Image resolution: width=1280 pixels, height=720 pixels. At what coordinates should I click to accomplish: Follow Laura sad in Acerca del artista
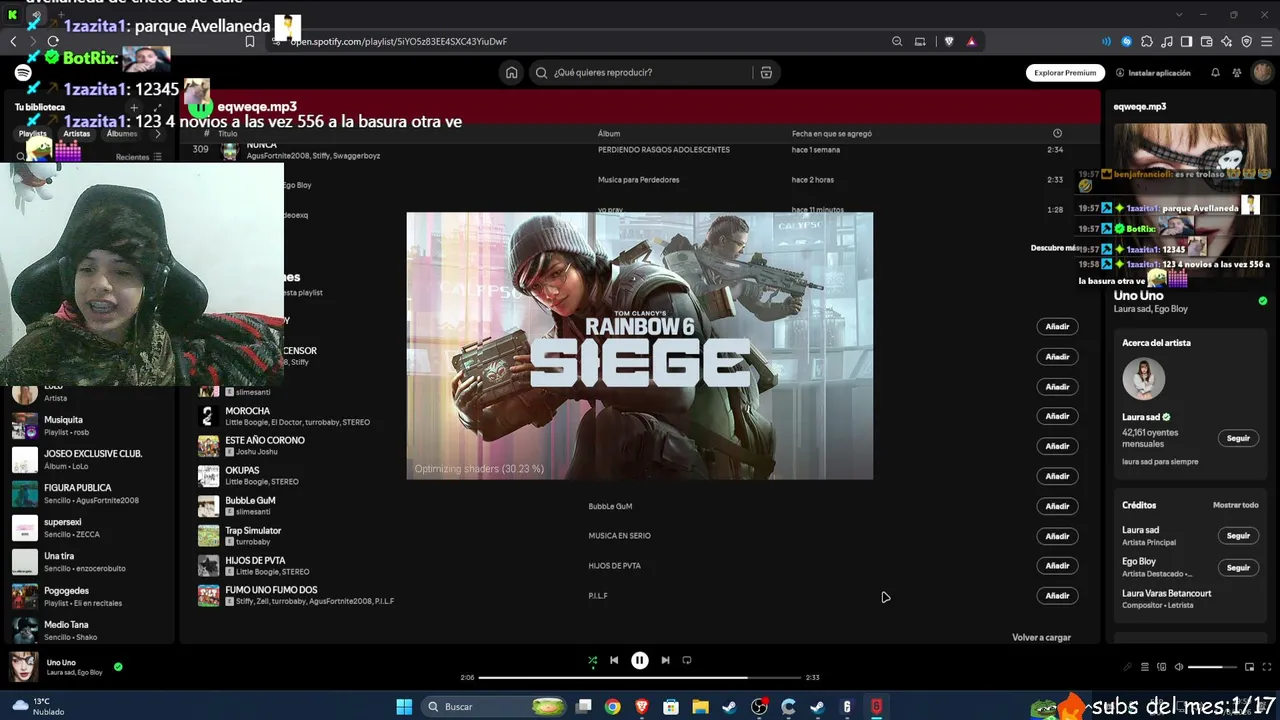(1238, 438)
